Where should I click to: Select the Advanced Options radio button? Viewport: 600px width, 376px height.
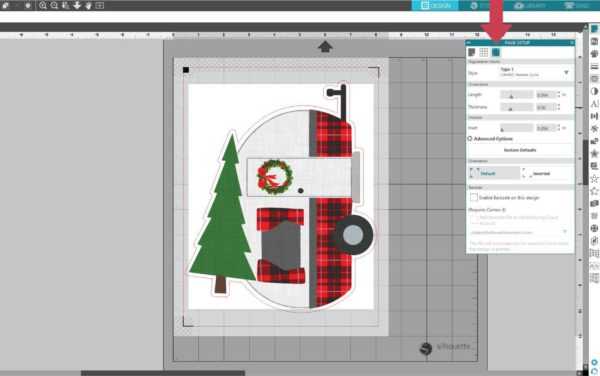pos(470,138)
